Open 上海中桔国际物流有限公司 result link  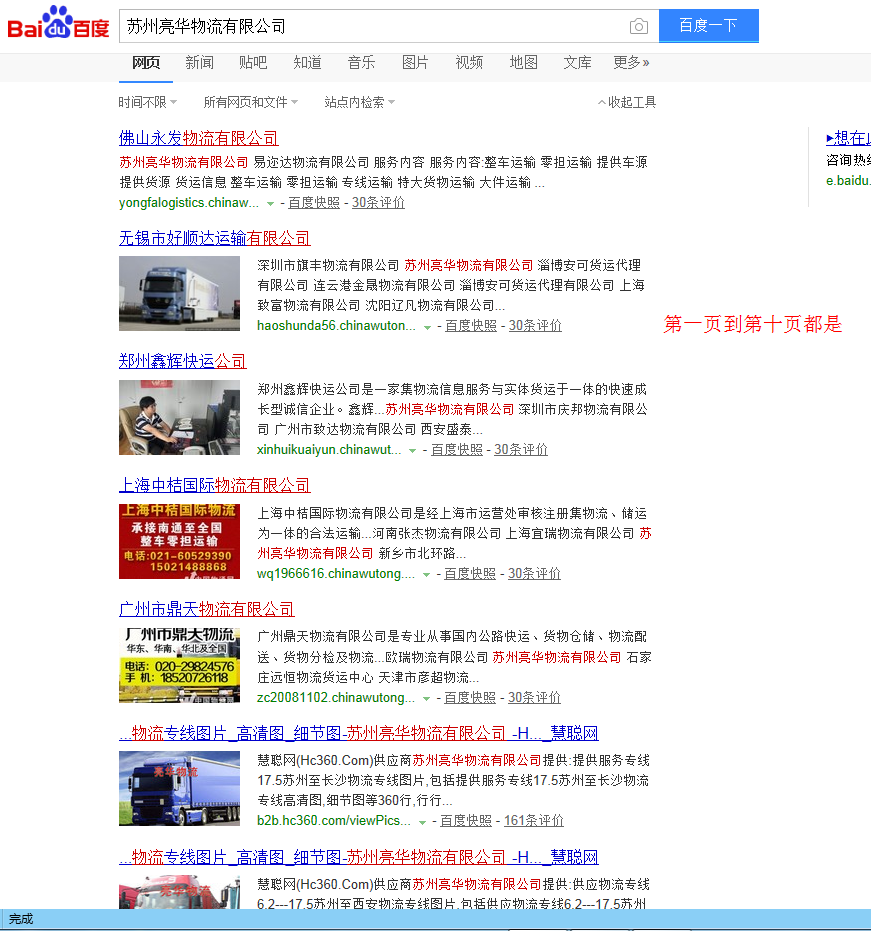click(215, 485)
